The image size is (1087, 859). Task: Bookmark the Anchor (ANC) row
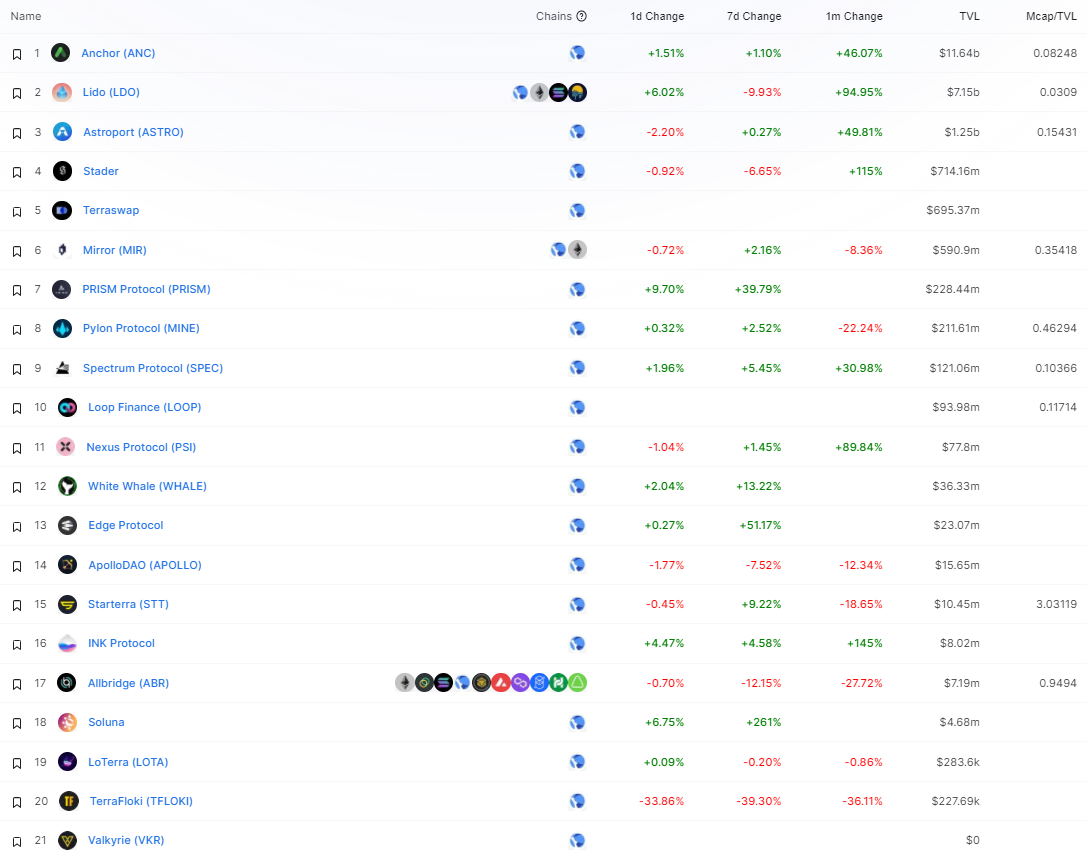click(x=17, y=54)
